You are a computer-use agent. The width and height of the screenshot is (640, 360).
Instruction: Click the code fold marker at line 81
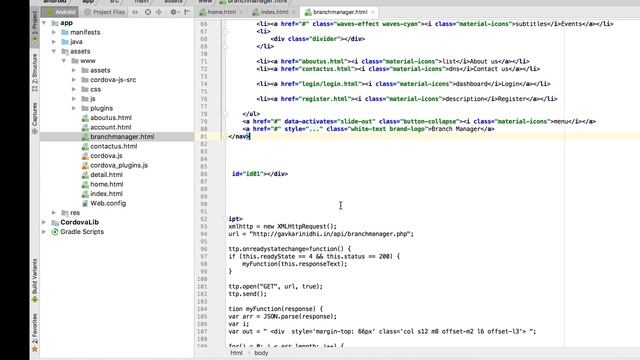[x=226, y=136]
